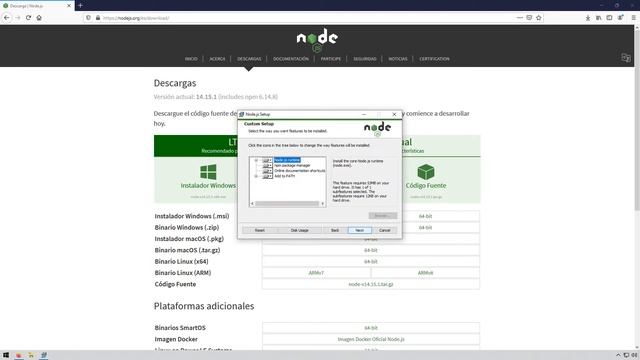Click 64-bit link for Binarios SmartOS
Viewport: 640px width, 360px height.
371,328
